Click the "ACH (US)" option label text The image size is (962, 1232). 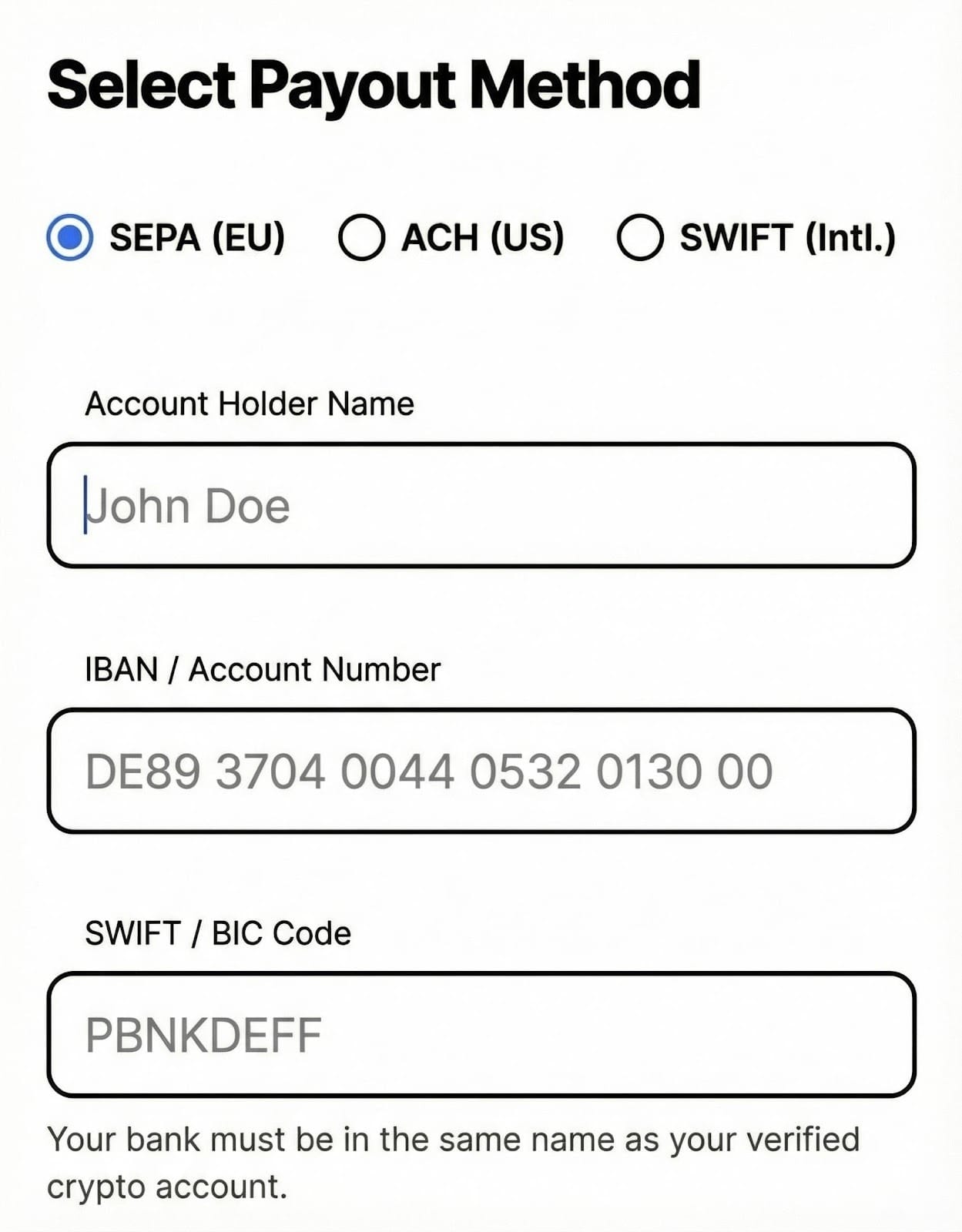tap(483, 237)
